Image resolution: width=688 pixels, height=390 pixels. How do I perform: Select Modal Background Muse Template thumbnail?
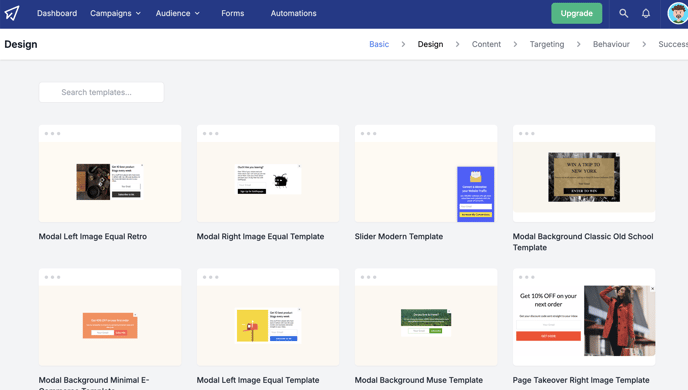[x=426, y=317]
